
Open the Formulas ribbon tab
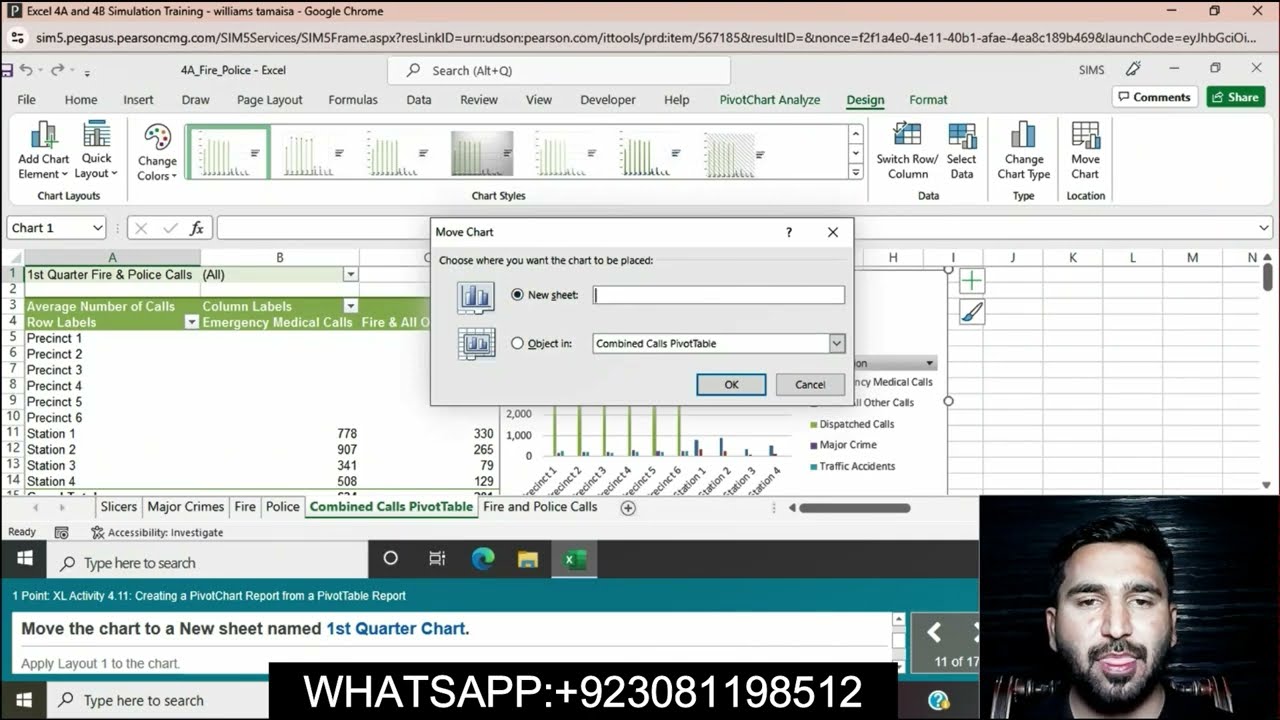click(x=353, y=100)
